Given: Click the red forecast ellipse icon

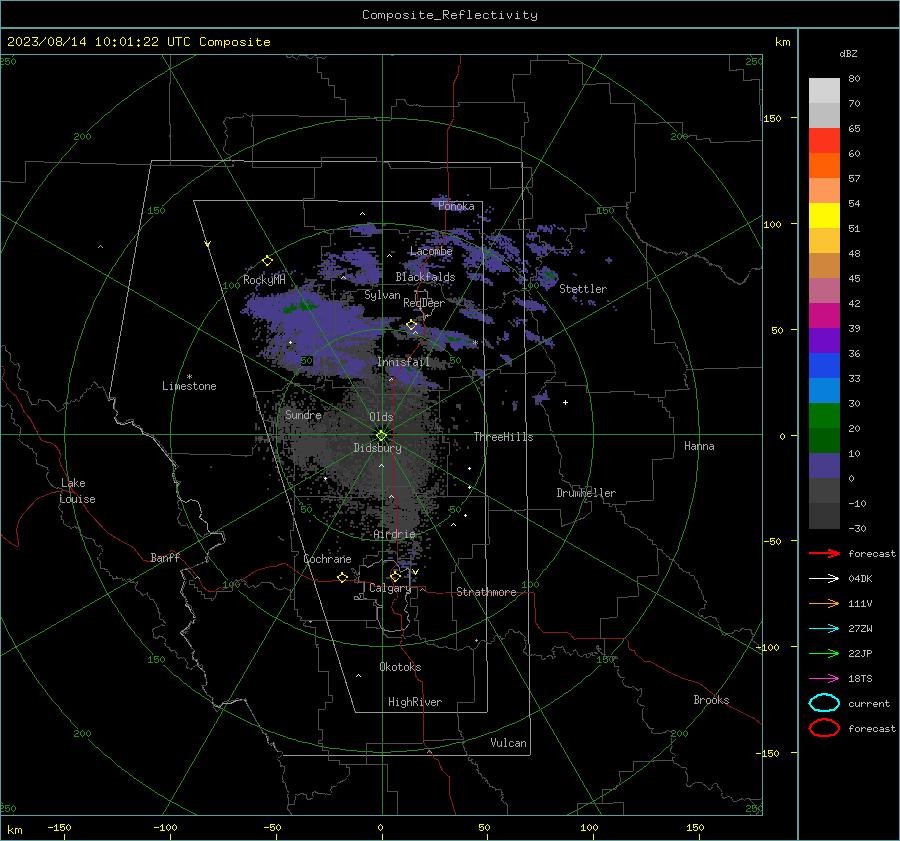Looking at the screenshot, I should (824, 728).
